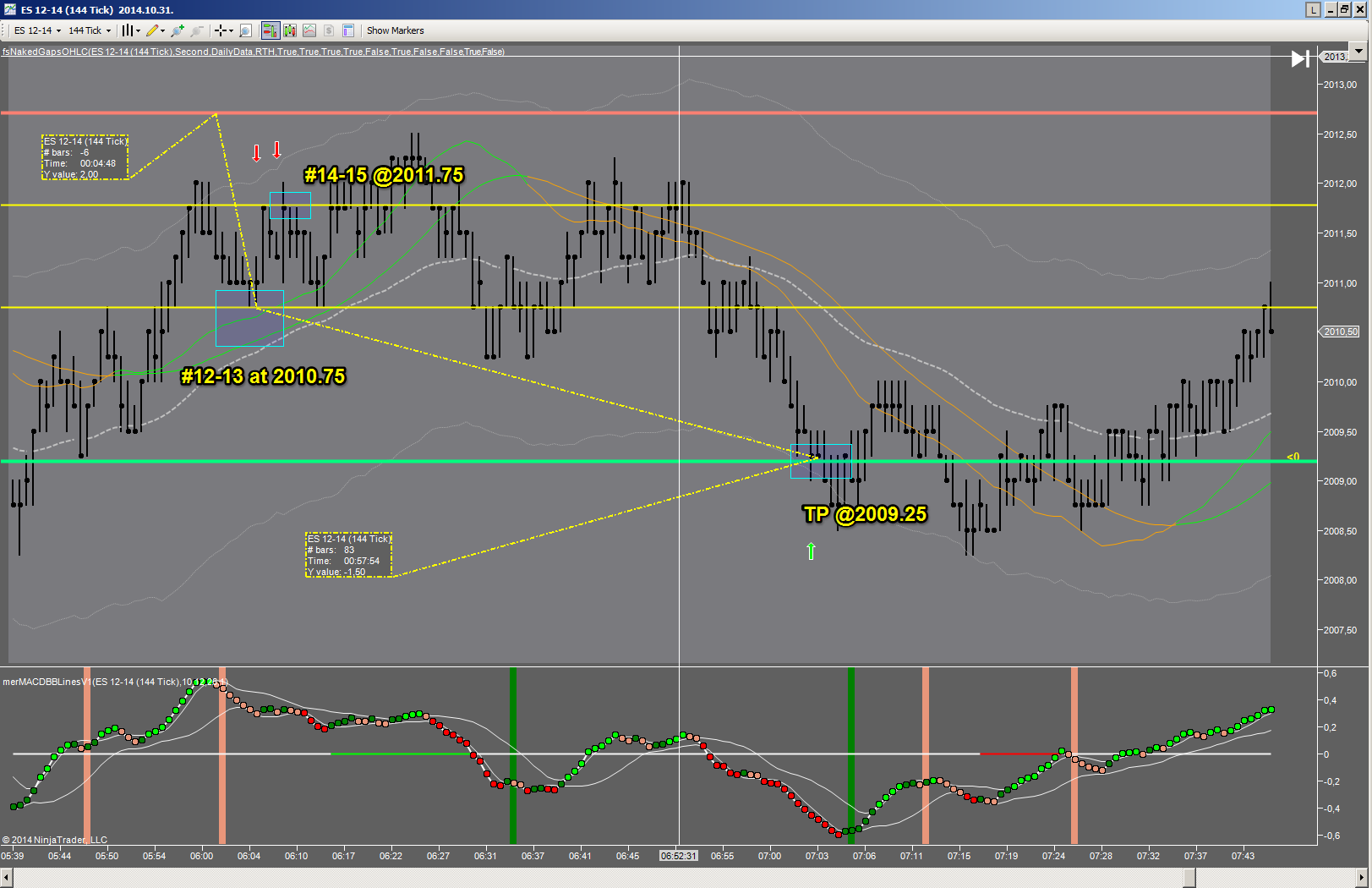Click the ruler info box showing 00:04:48
This screenshot has width=1372, height=888.
[x=85, y=157]
